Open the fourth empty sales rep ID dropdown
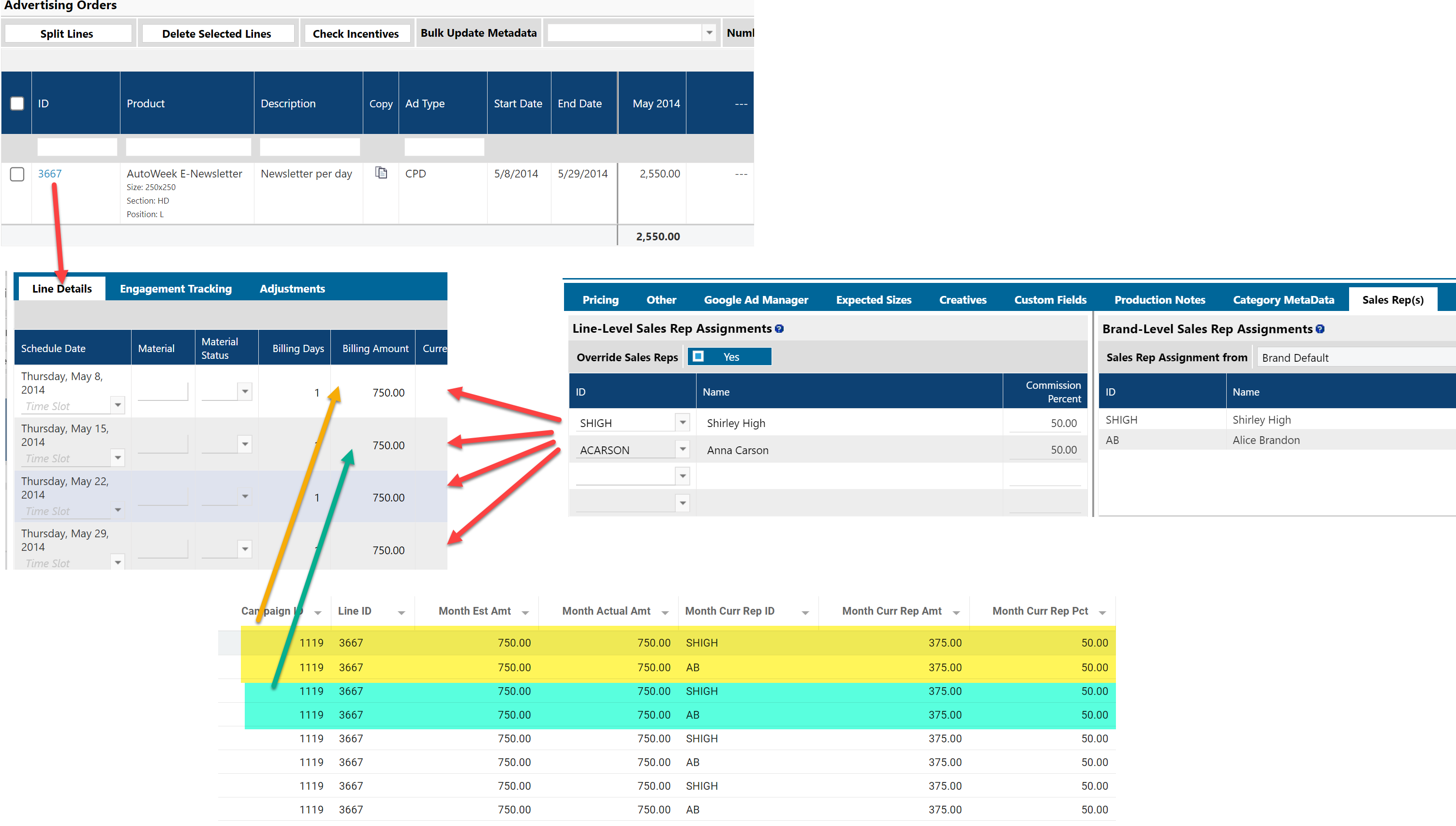The height and width of the screenshot is (826, 1456). pos(683,503)
